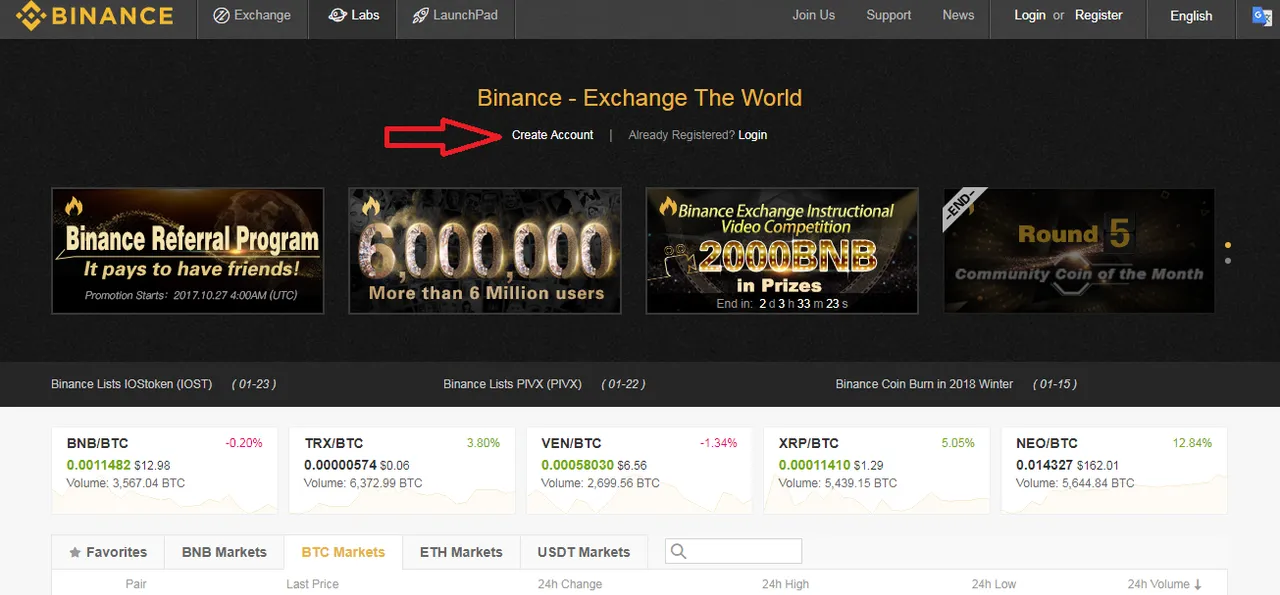Open the Labs menu item
This screenshot has width=1280, height=595.
click(354, 16)
